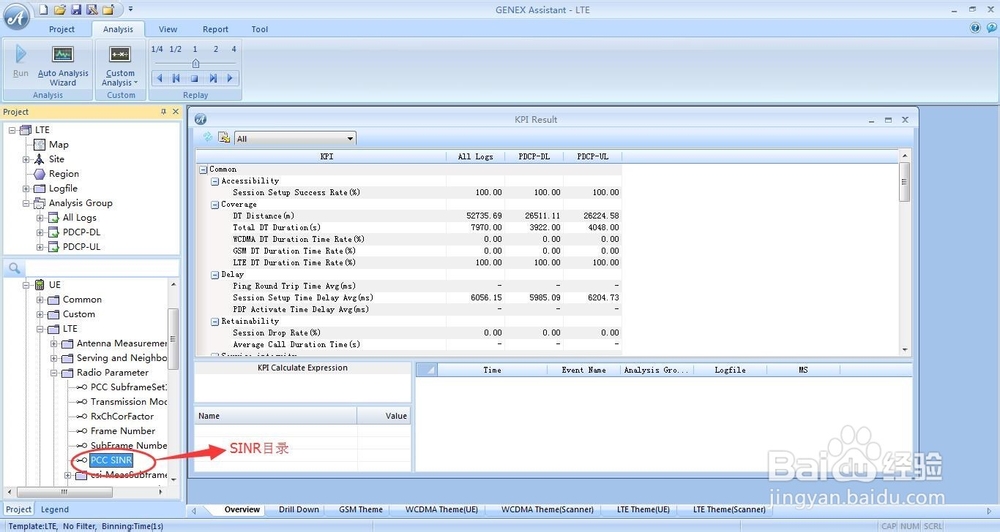Open the GENEX Assistant application orb menu
This screenshot has width=1000, height=532.
(17, 17)
